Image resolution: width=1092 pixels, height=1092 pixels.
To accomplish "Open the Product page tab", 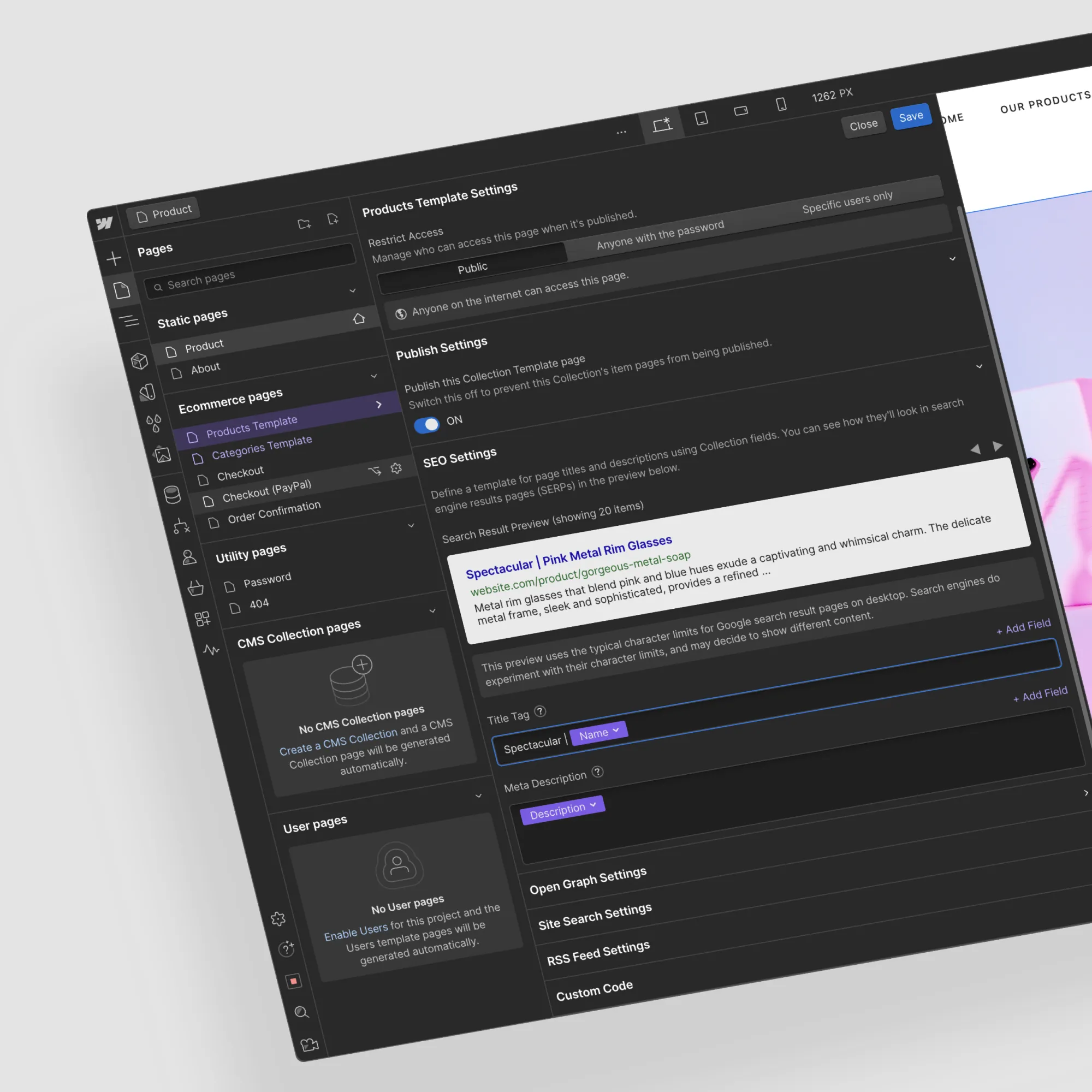I will [x=164, y=212].
